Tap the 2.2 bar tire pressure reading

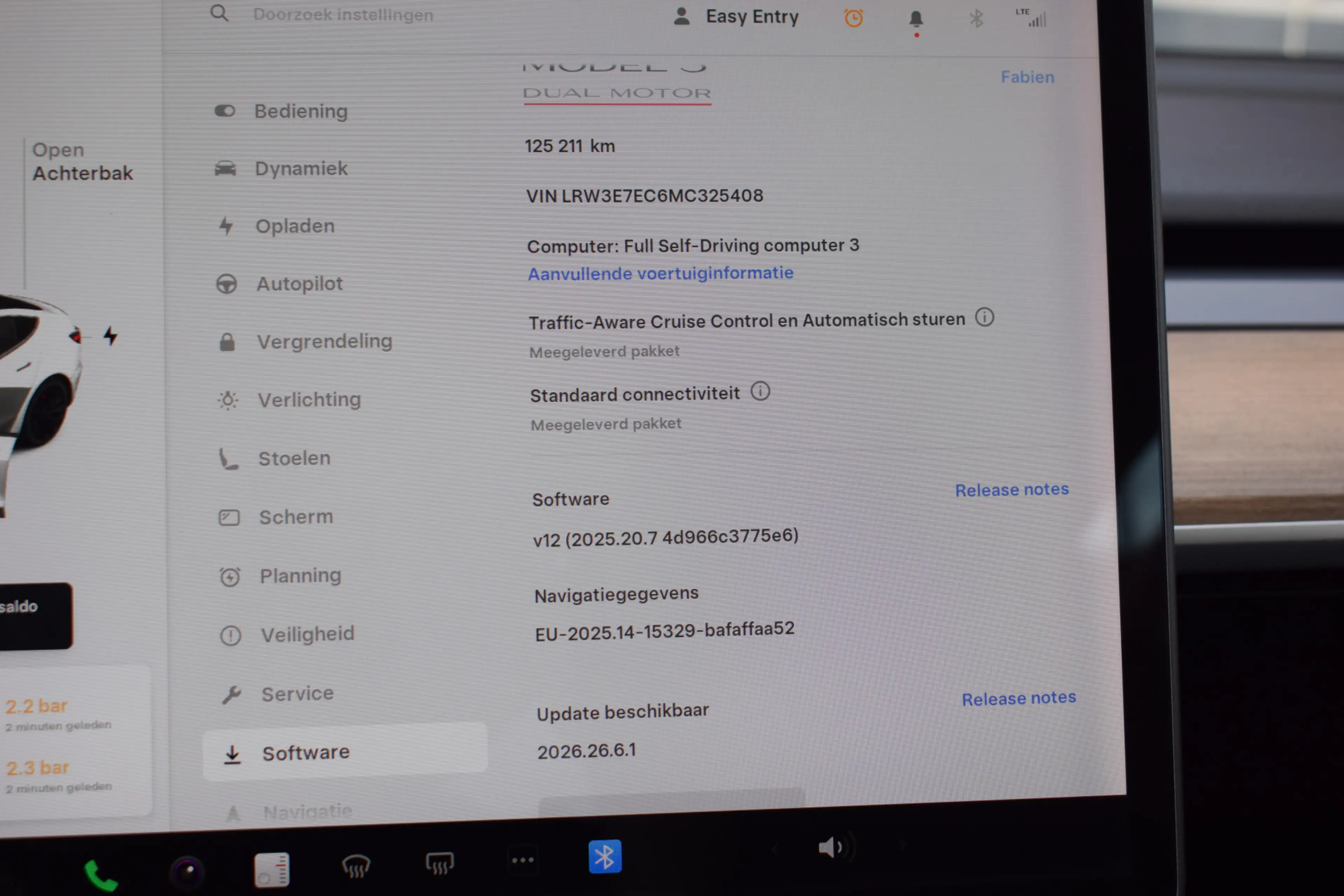pos(36,706)
